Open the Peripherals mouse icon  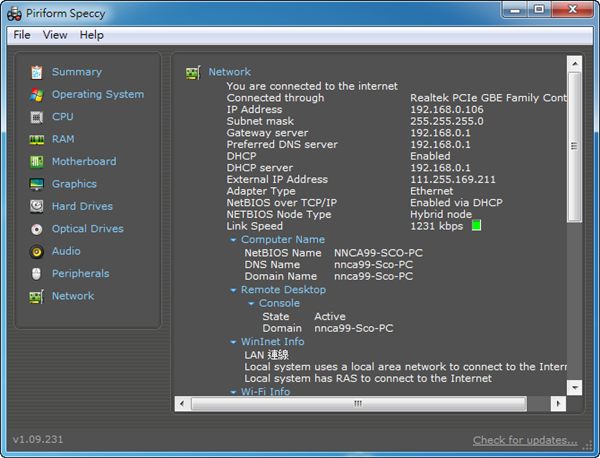pyautogui.click(x=37, y=274)
